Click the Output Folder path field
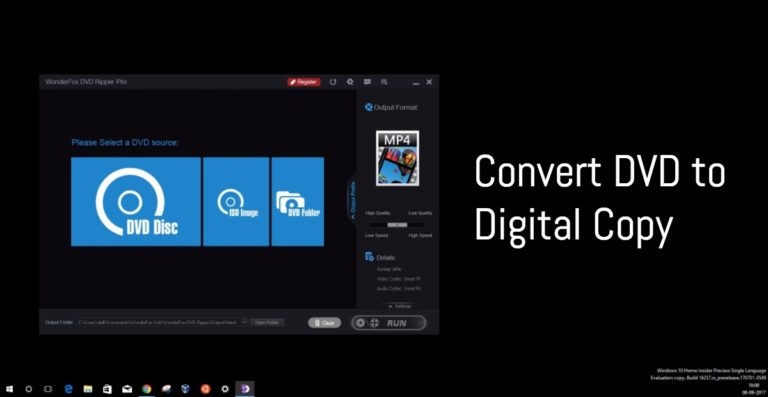This screenshot has width=768, height=397. coord(157,323)
